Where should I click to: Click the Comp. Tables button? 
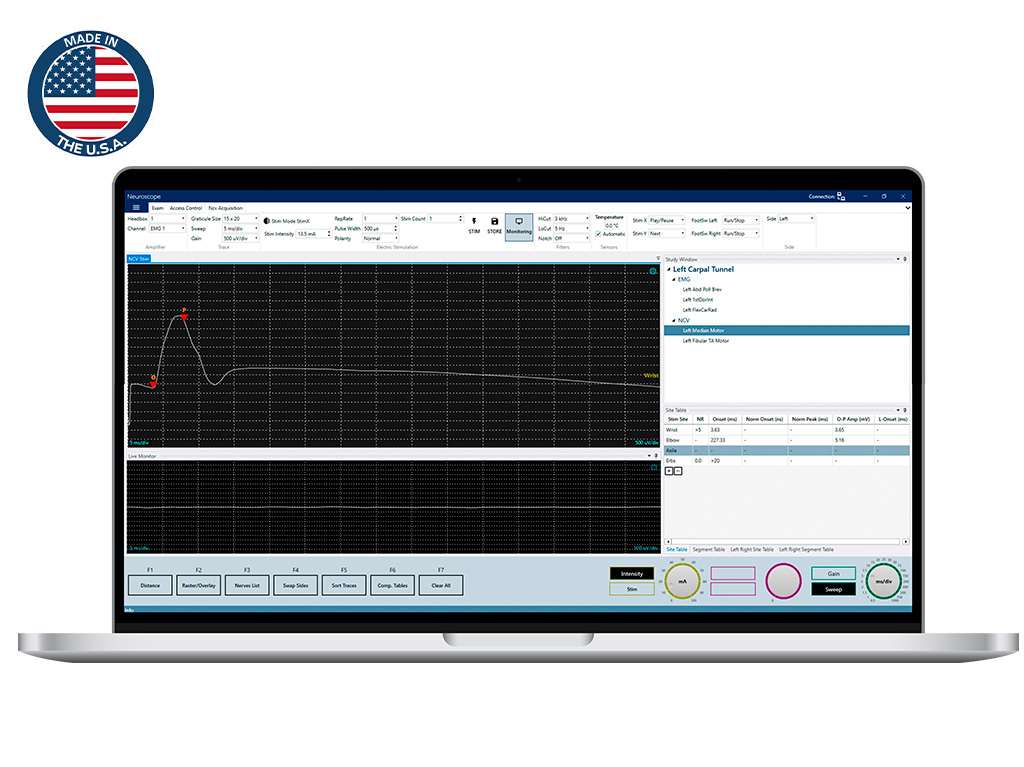coord(392,585)
